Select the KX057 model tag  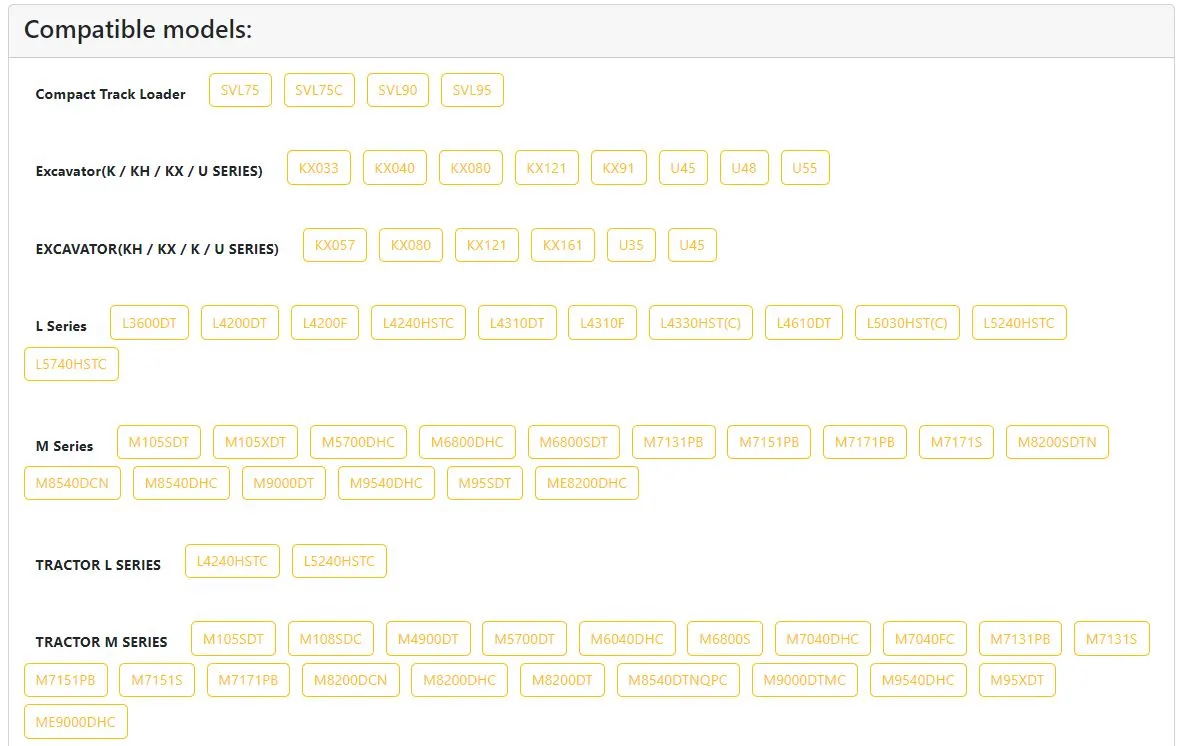pos(334,245)
